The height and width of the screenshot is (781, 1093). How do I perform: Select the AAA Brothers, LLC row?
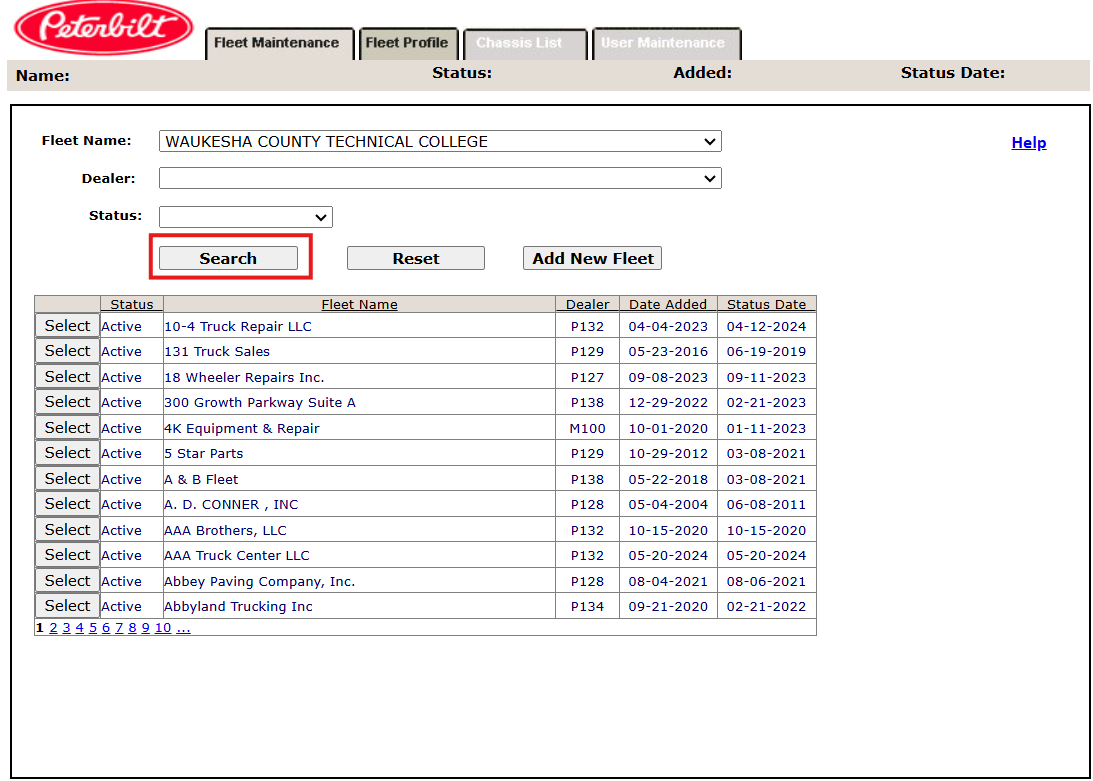tap(68, 529)
